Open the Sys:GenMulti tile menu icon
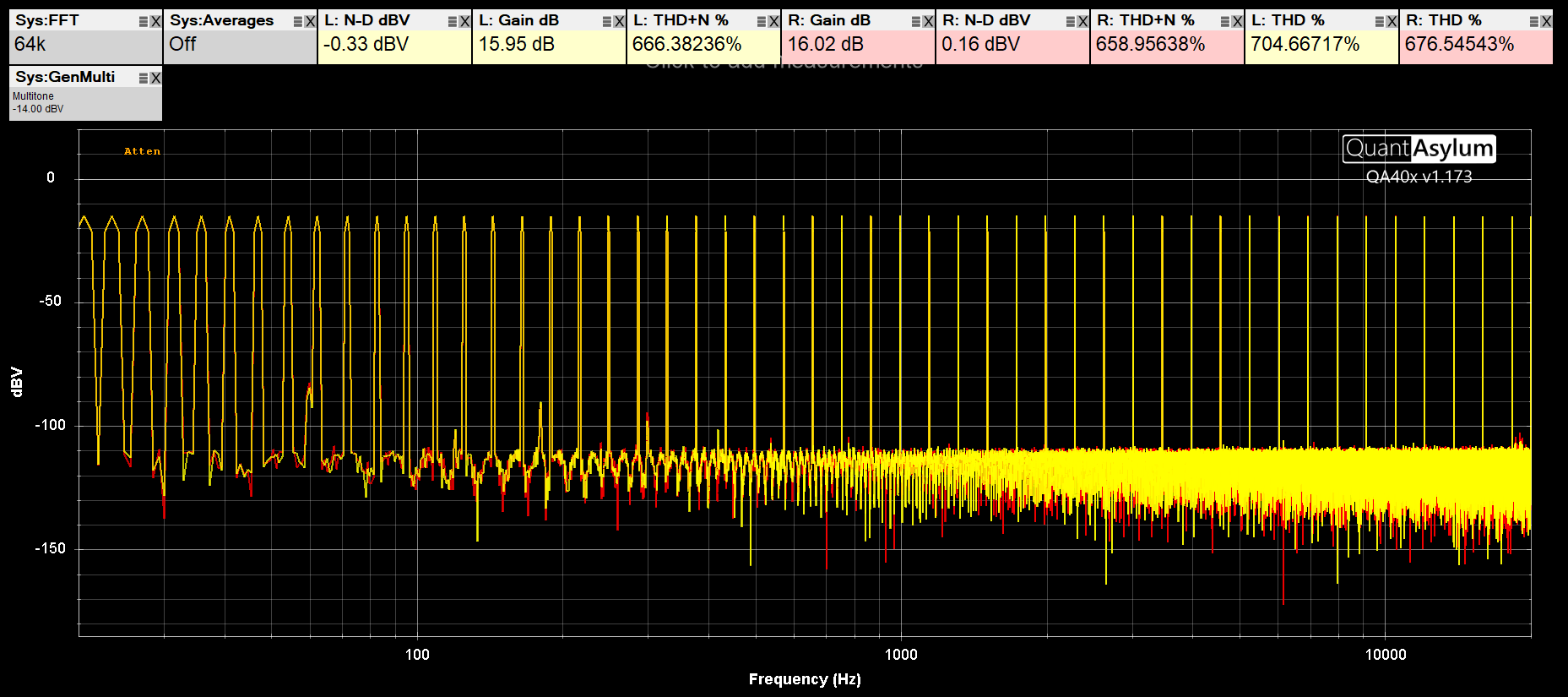 pyautogui.click(x=144, y=79)
